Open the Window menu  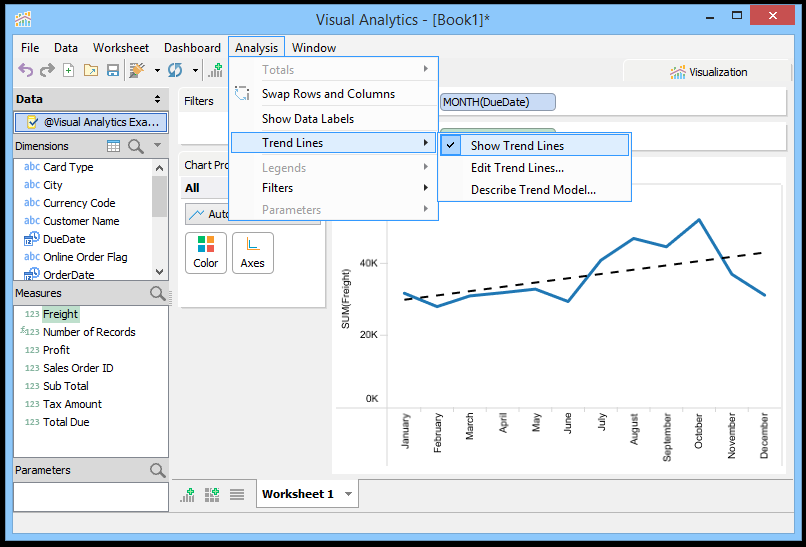[x=314, y=48]
